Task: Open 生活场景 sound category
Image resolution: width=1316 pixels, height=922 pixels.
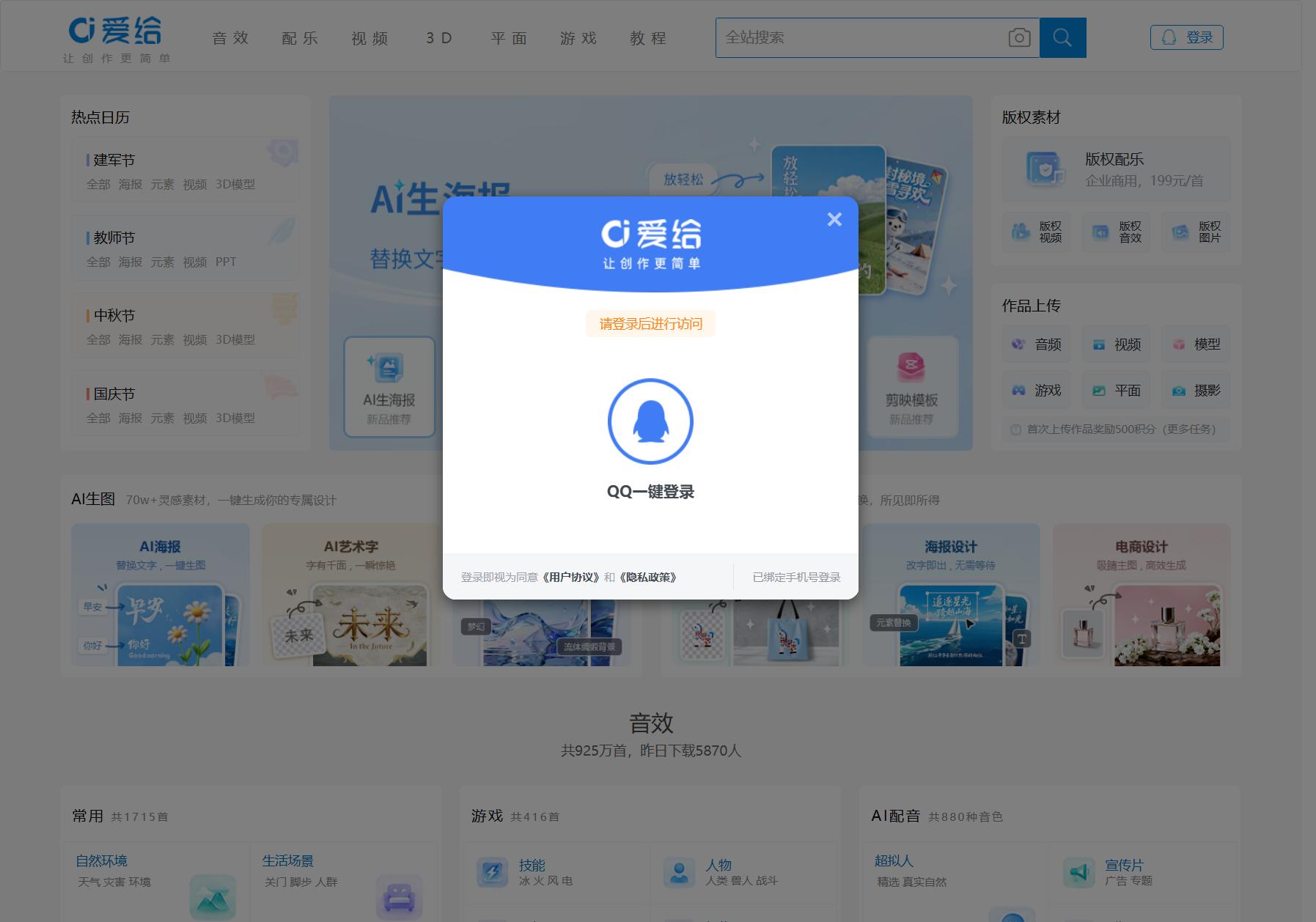Action: 287,861
